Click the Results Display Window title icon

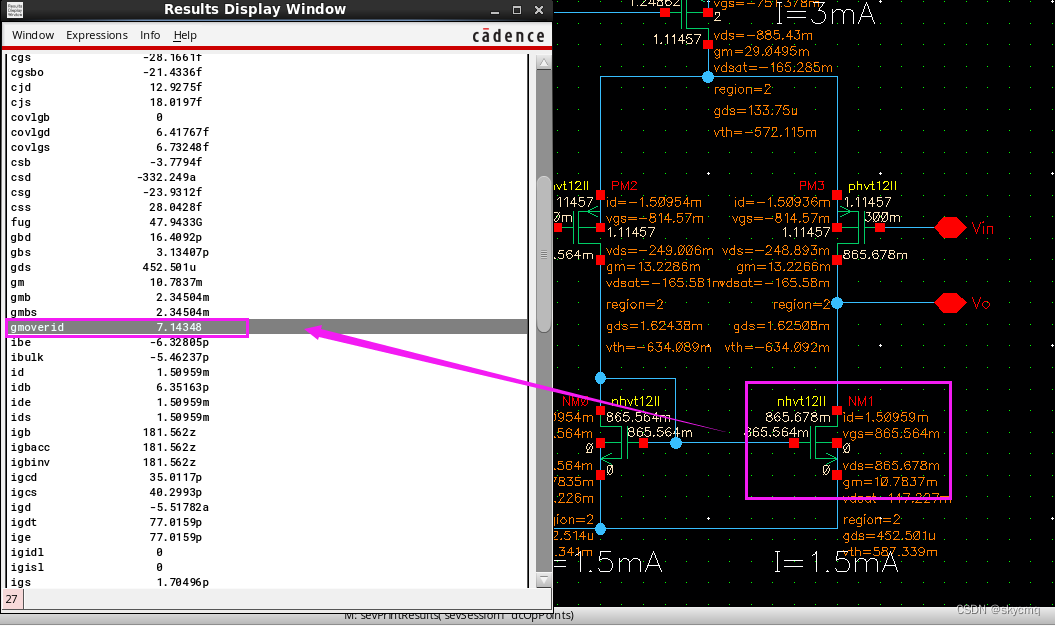(15, 9)
